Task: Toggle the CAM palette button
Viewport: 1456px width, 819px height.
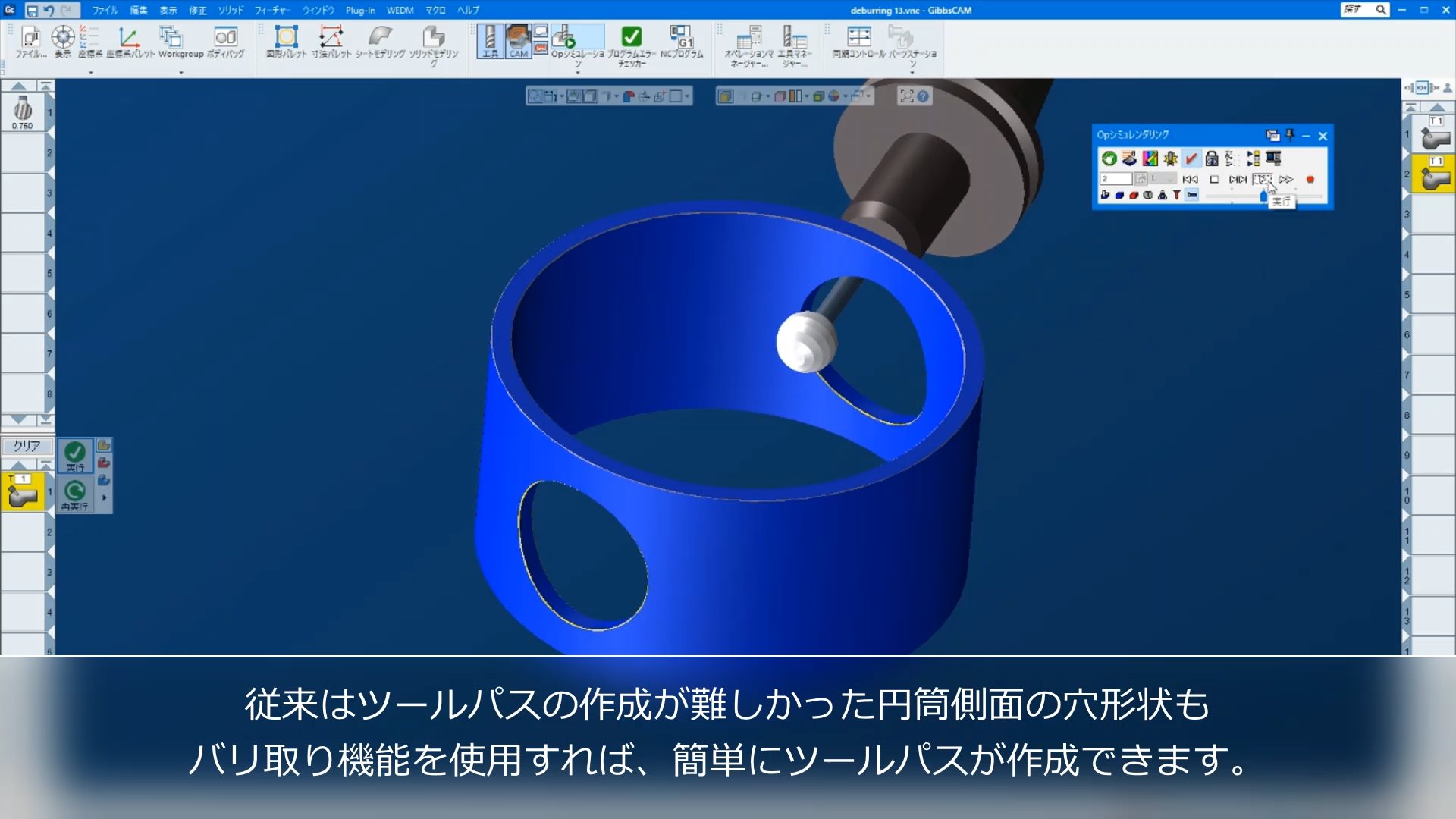Action: click(x=519, y=40)
